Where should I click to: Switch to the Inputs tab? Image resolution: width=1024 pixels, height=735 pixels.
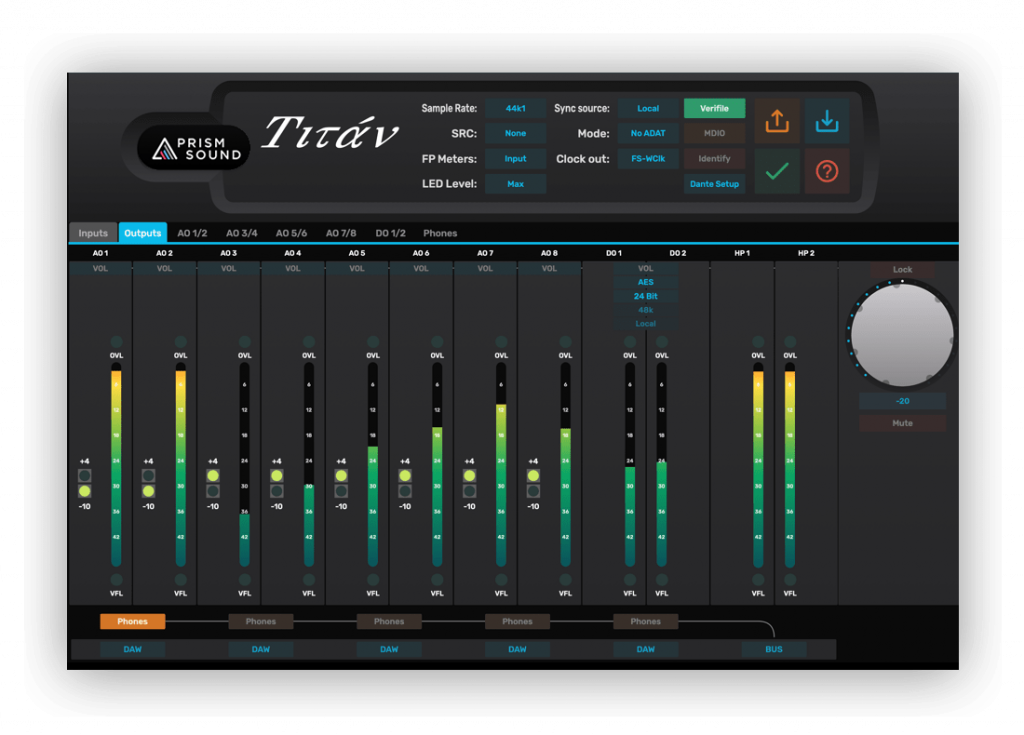92,232
